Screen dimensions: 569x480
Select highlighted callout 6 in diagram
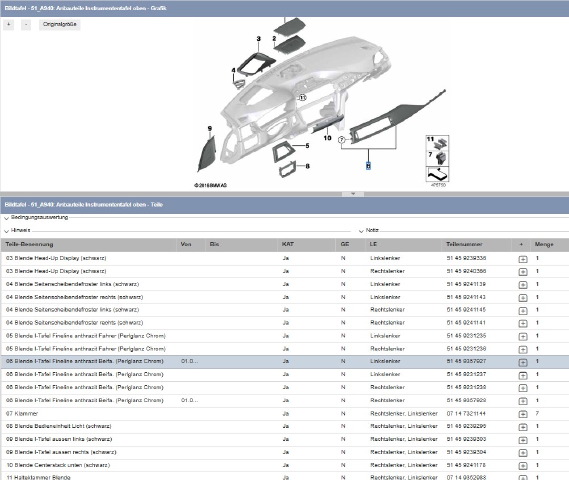pyautogui.click(x=368, y=166)
